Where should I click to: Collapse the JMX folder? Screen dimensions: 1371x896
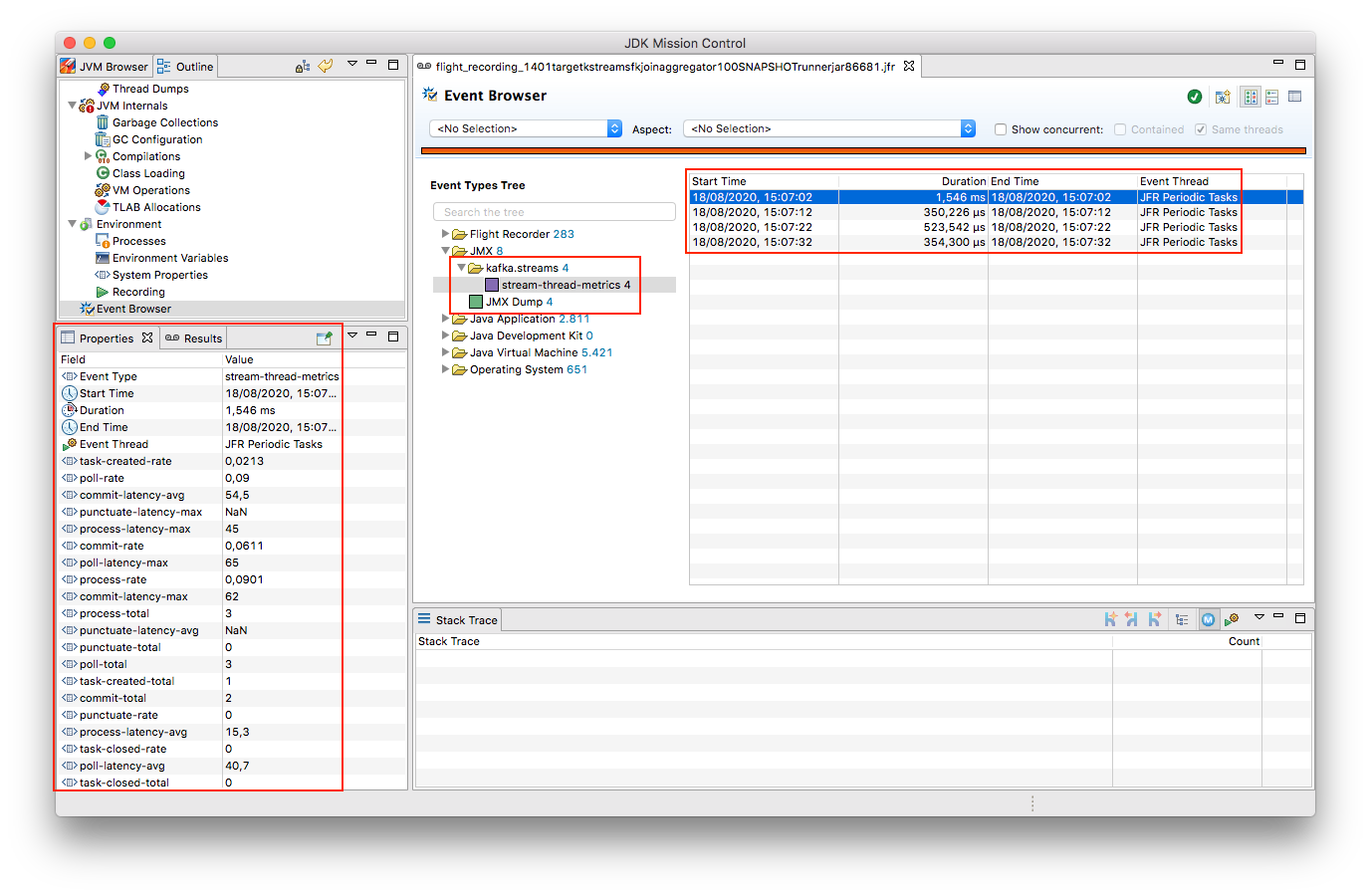(445, 251)
